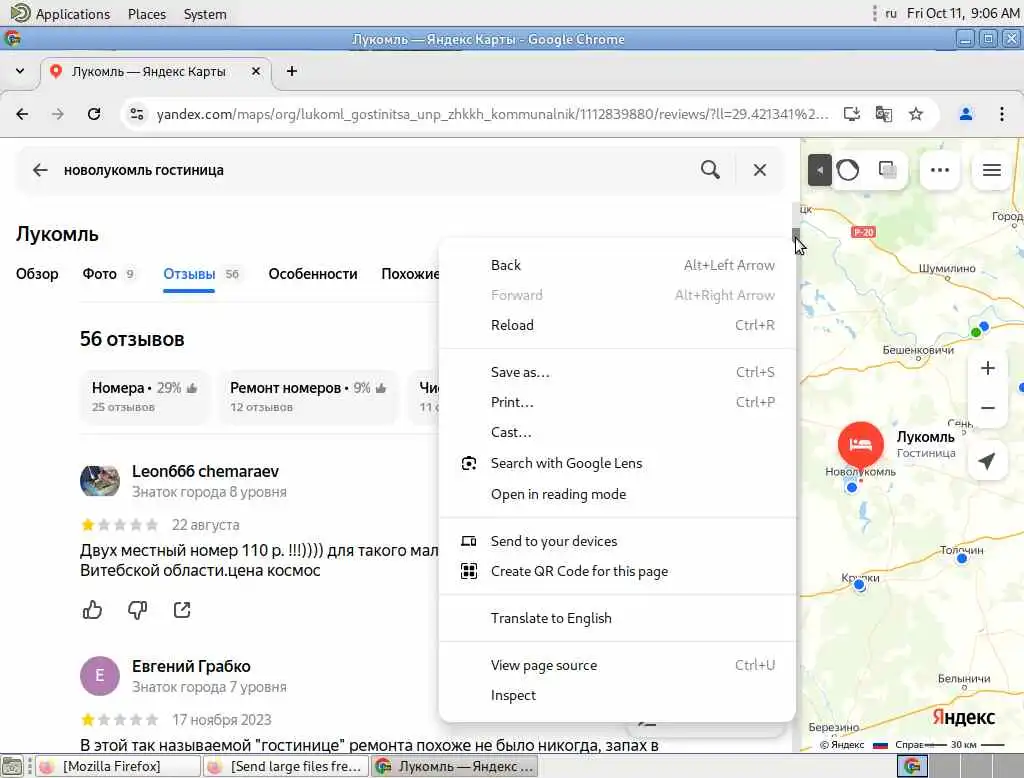Choose Inspect in context menu
This screenshot has width=1024, height=778.
click(x=617, y=696)
